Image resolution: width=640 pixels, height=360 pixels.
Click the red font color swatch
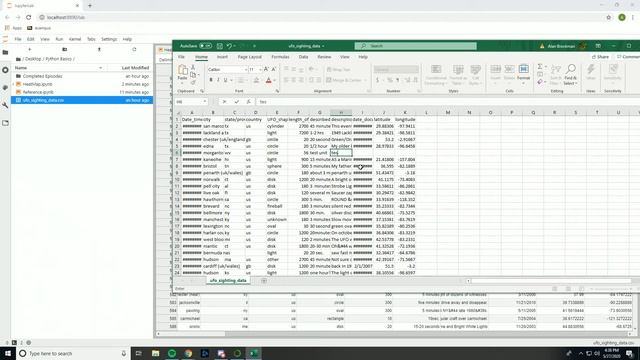click(x=269, y=80)
